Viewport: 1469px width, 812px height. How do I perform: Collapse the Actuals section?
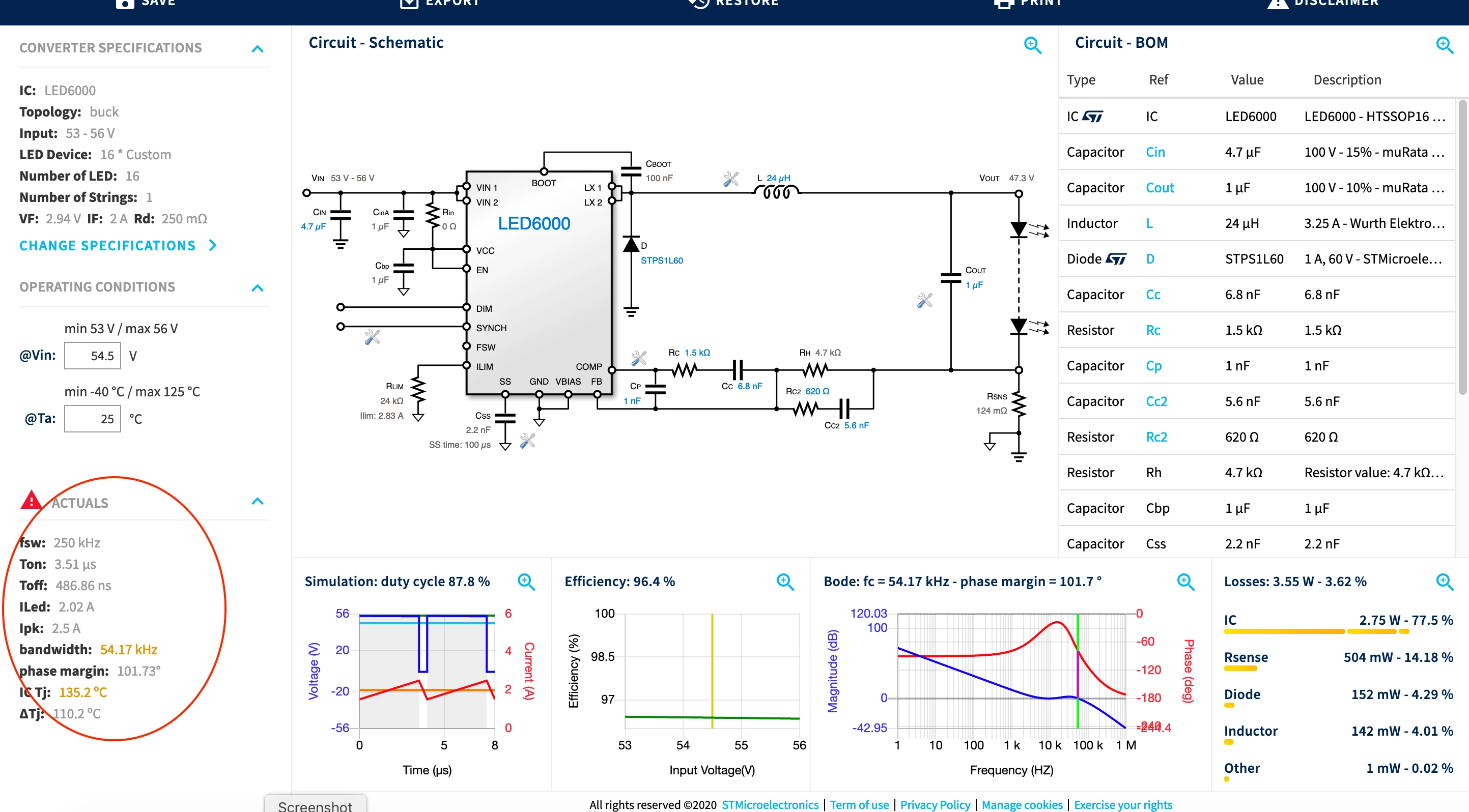257,502
